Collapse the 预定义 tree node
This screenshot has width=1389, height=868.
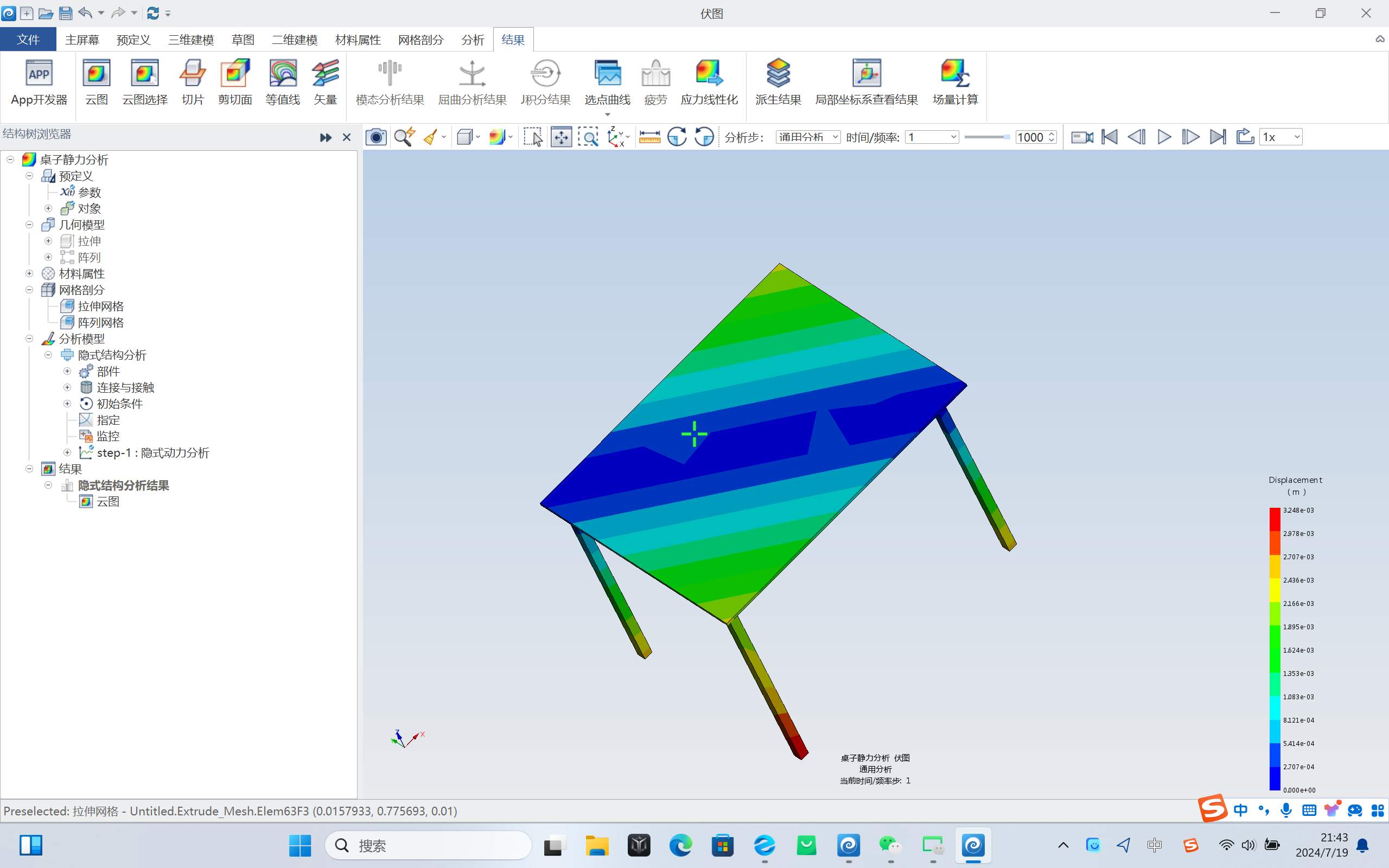[29, 176]
